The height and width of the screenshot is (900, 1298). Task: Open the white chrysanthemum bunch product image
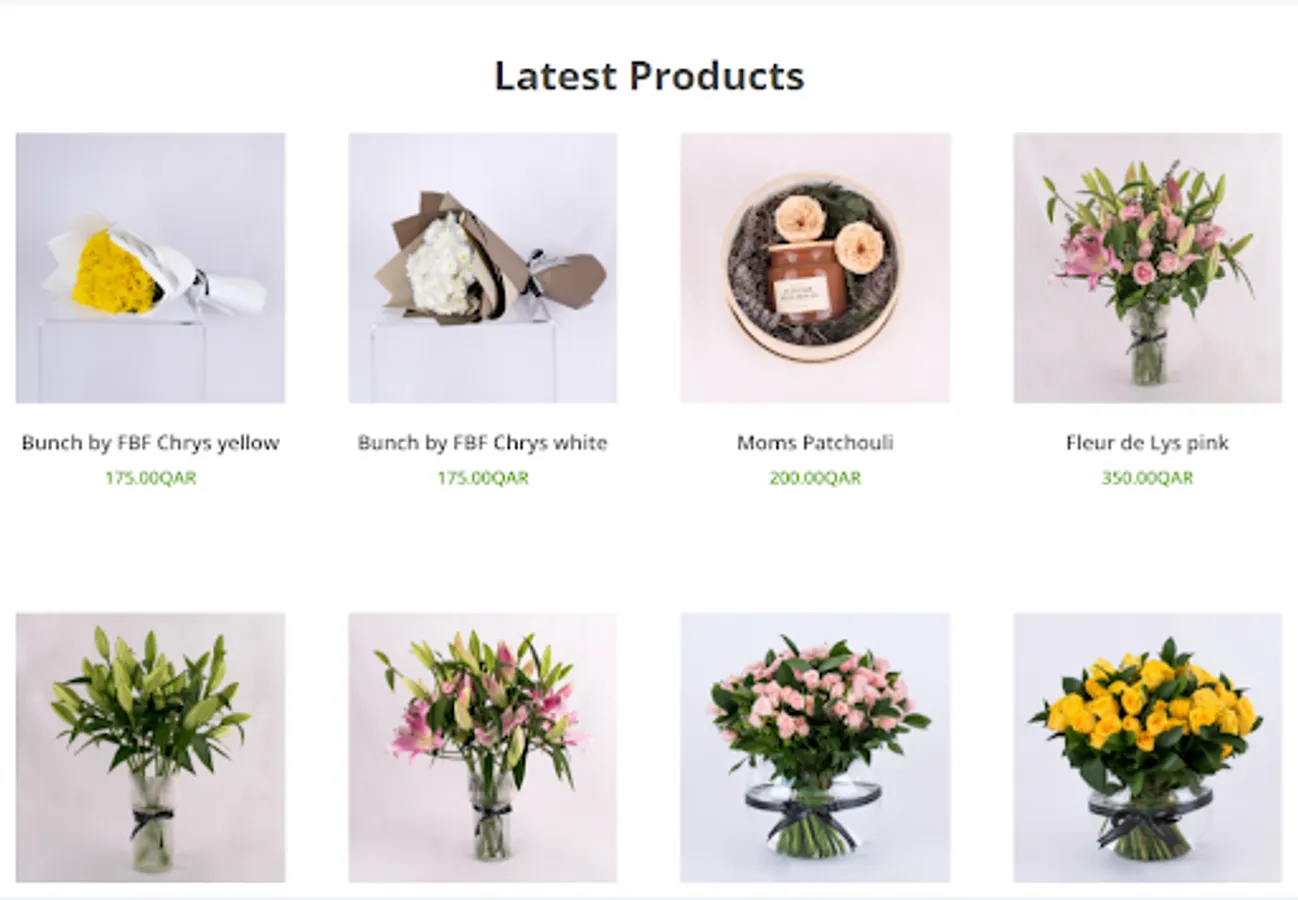483,268
